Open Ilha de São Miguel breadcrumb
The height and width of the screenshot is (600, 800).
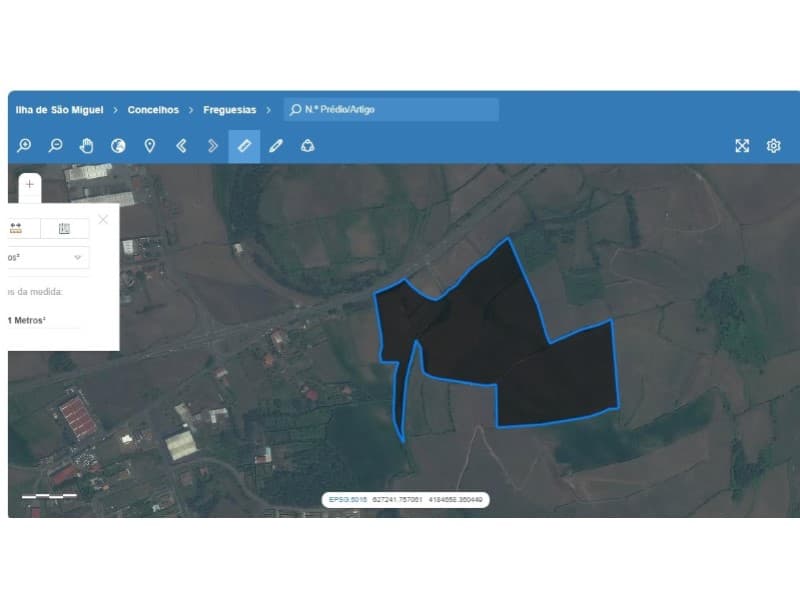coord(59,110)
